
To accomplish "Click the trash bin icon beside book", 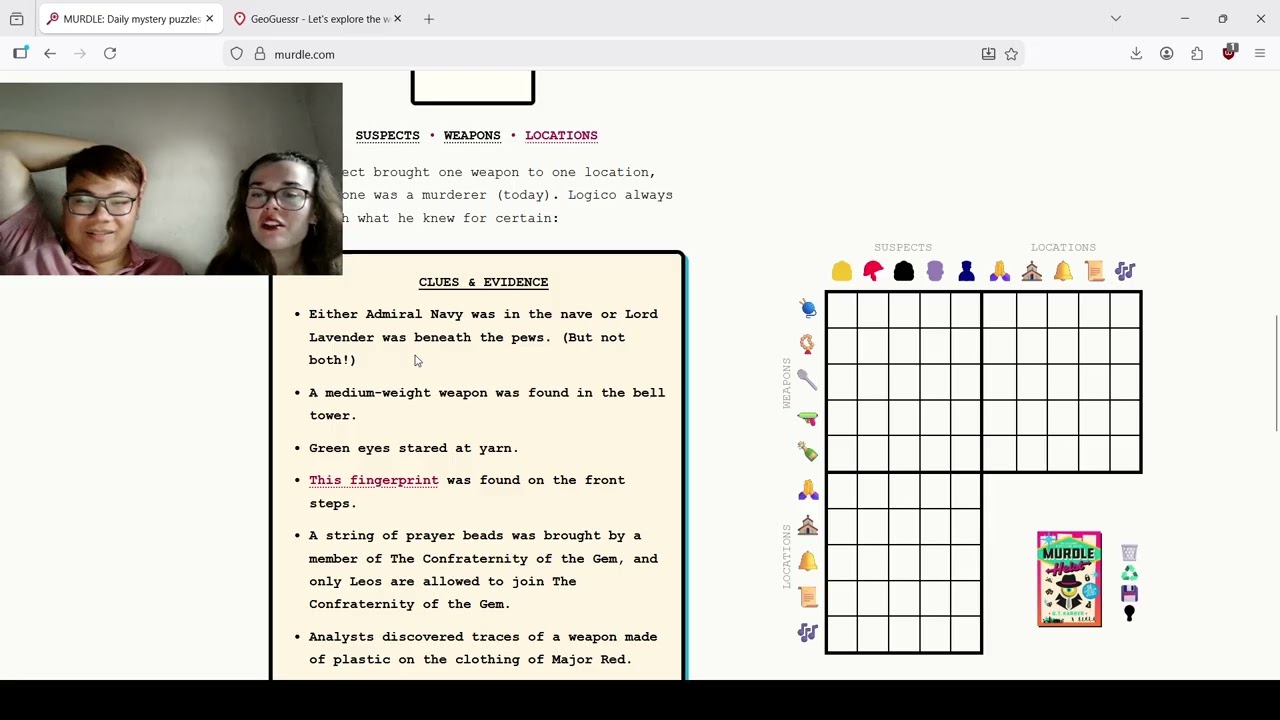I will coord(1129,553).
